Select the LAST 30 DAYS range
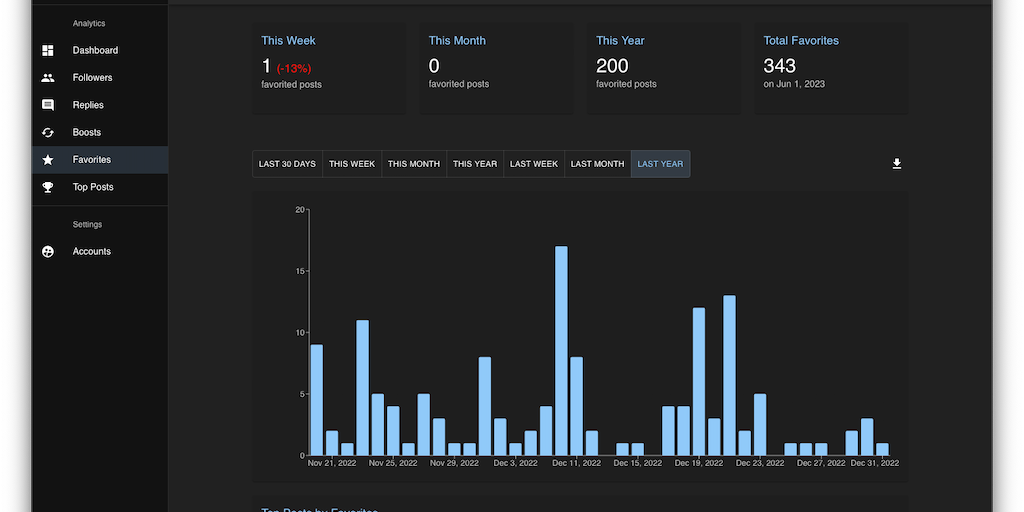Image resolution: width=1024 pixels, height=512 pixels. 287,164
